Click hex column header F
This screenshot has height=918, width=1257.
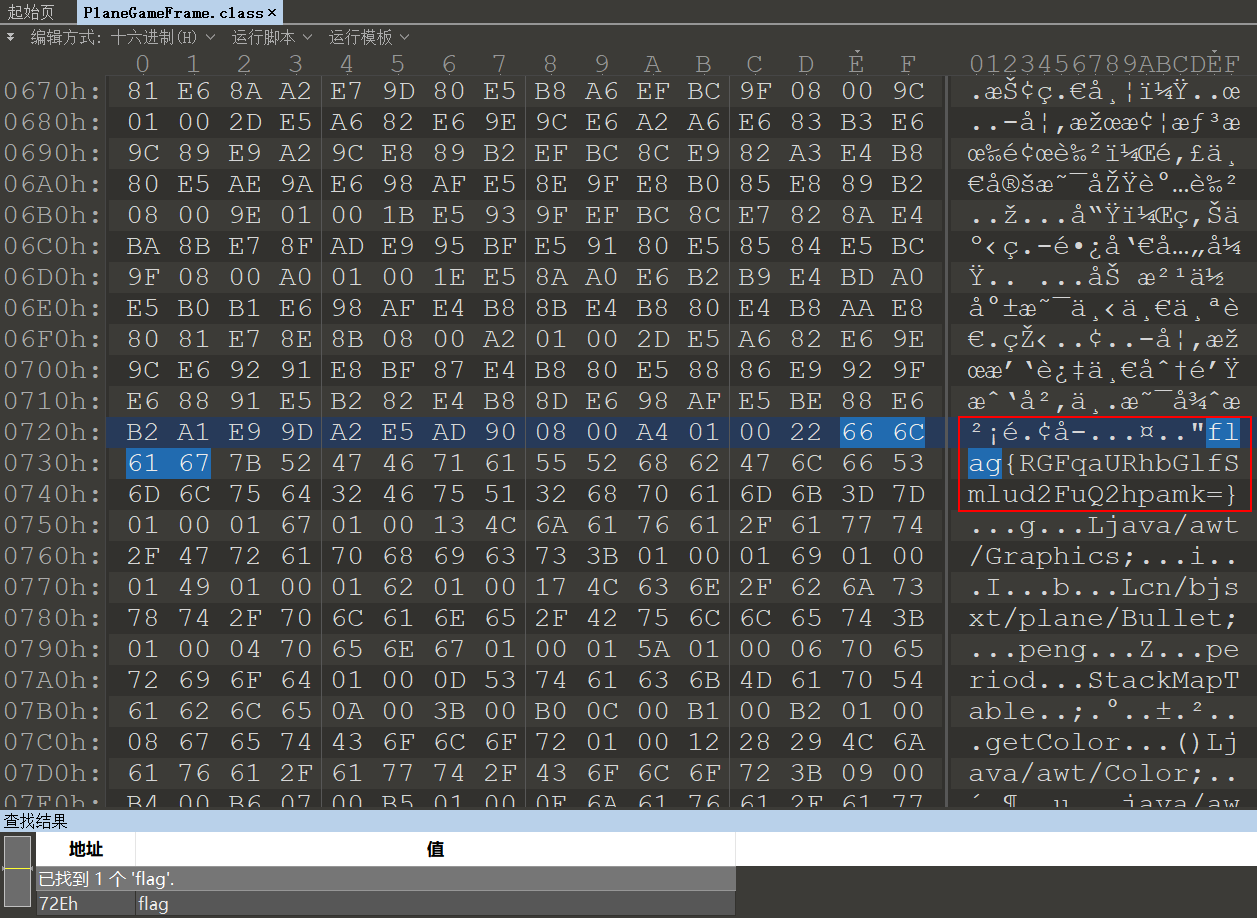907,64
